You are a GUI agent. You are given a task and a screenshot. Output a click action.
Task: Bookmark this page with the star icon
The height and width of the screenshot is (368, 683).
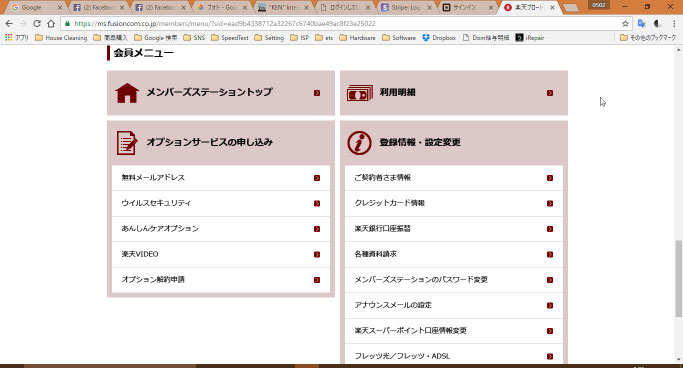(x=625, y=24)
